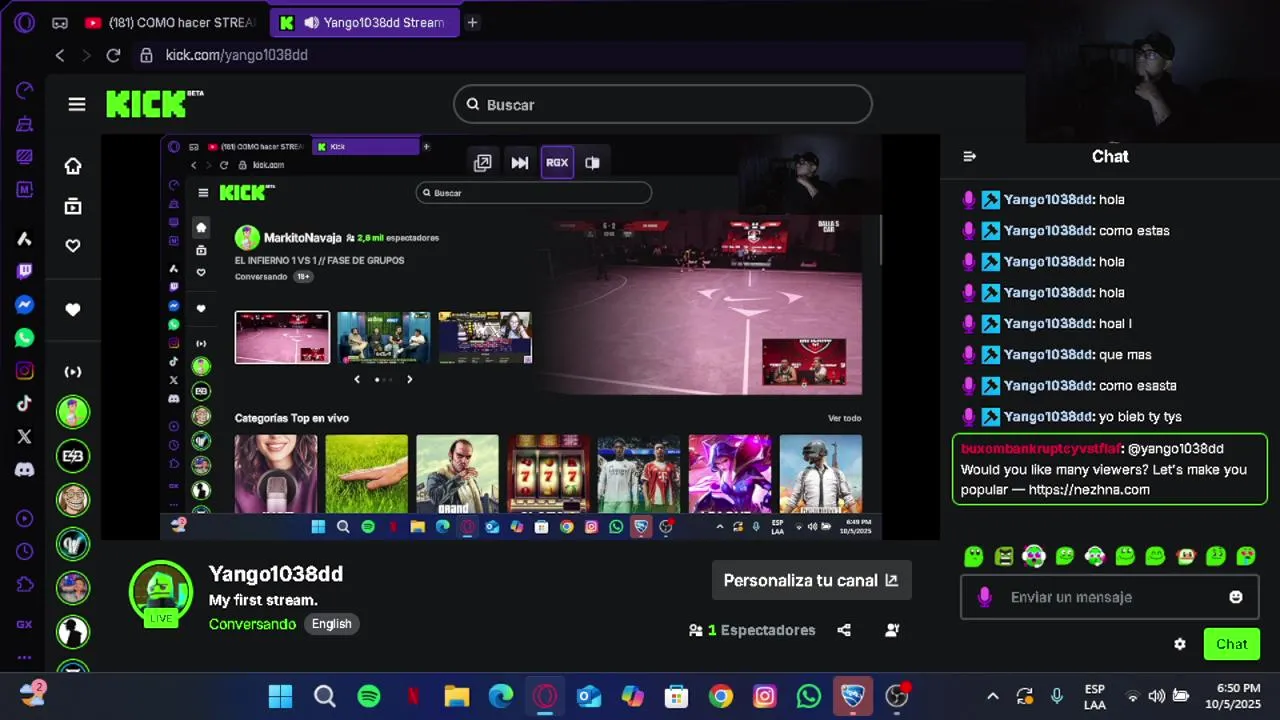Viewport: 1280px width, 720px height.
Task: Click the buxombankruptcyvstfiaf username in chat
Action: [1042, 448]
